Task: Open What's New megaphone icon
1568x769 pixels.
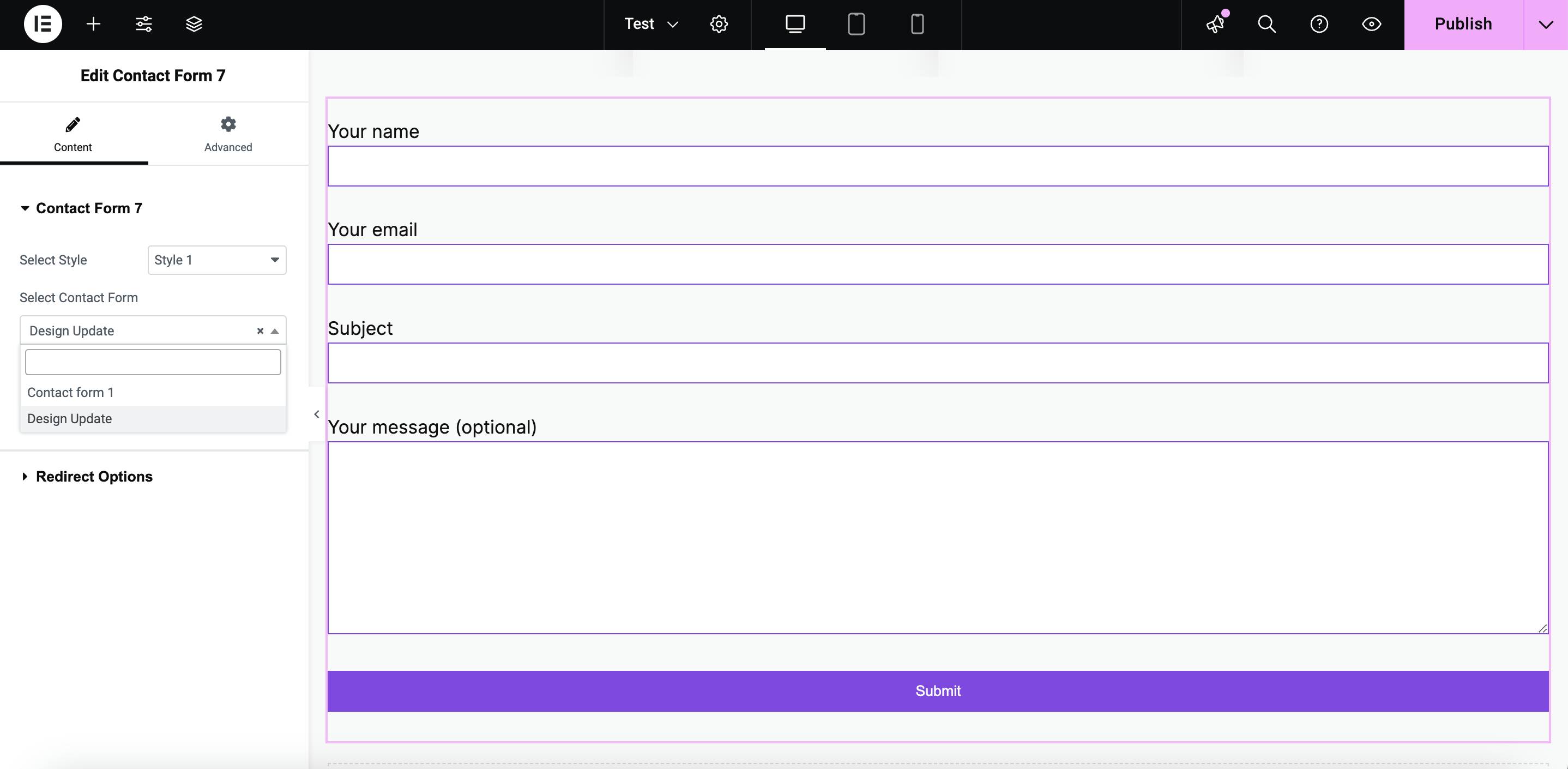Action: point(1216,24)
